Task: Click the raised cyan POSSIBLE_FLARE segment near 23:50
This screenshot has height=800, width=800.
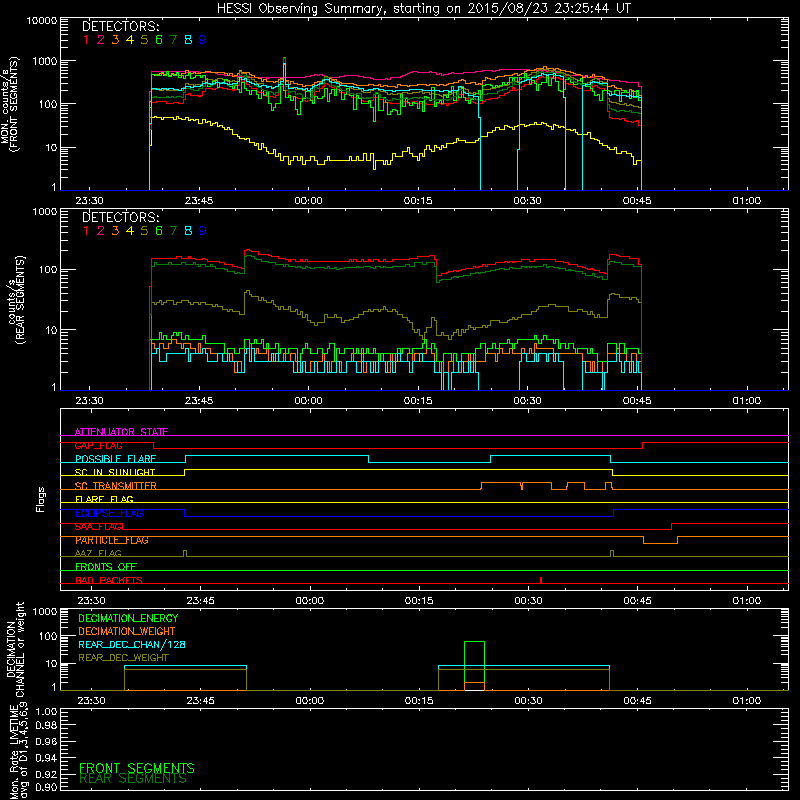Action: point(277,455)
